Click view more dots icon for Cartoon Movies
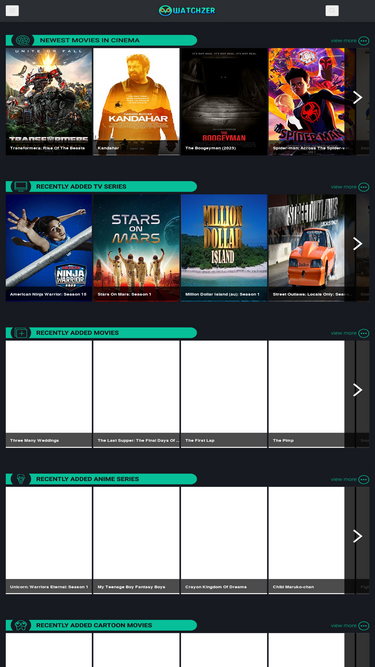Viewport: 375px width, 667px height. 364,626
